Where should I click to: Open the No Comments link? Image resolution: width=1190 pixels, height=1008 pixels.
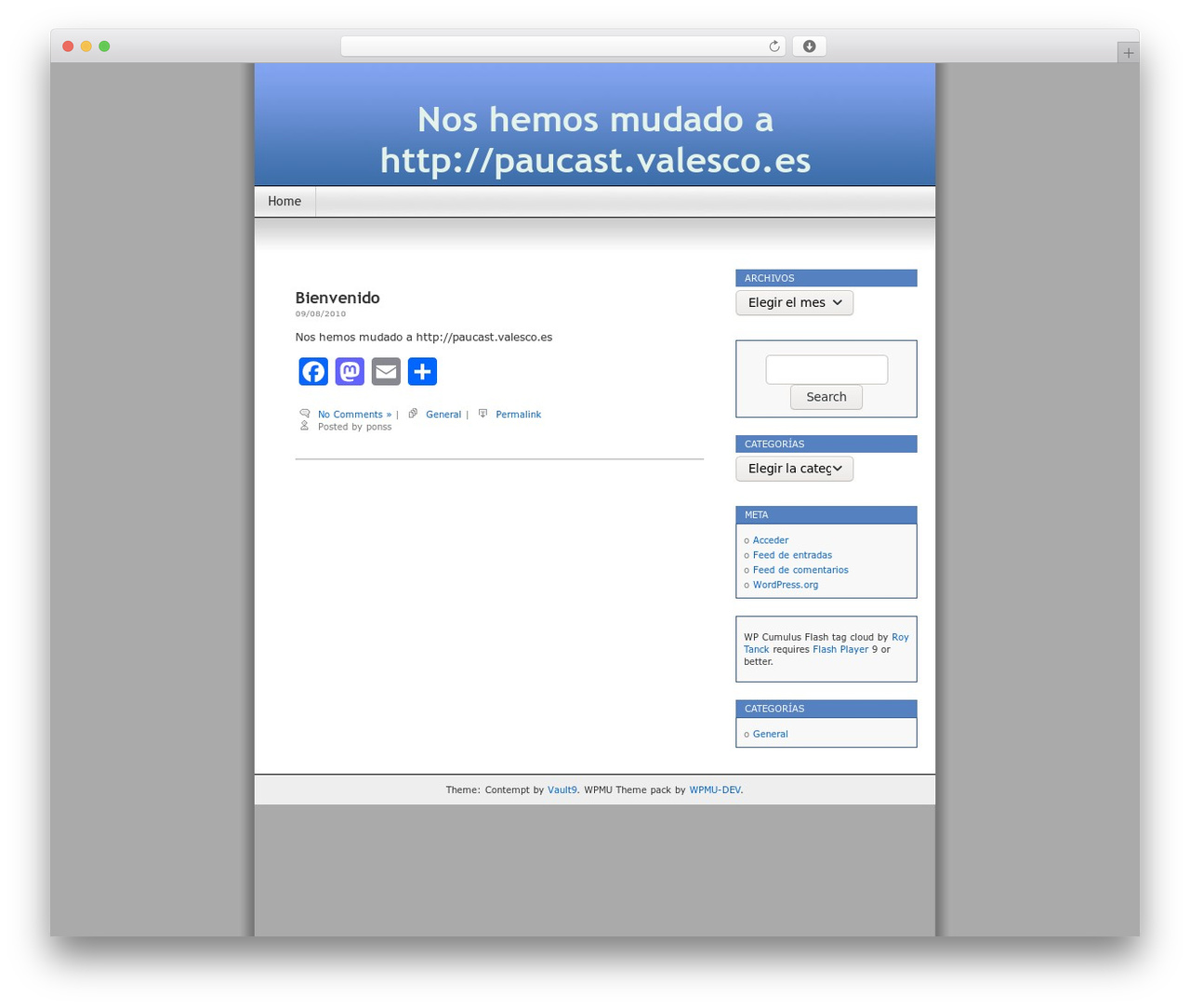point(354,415)
